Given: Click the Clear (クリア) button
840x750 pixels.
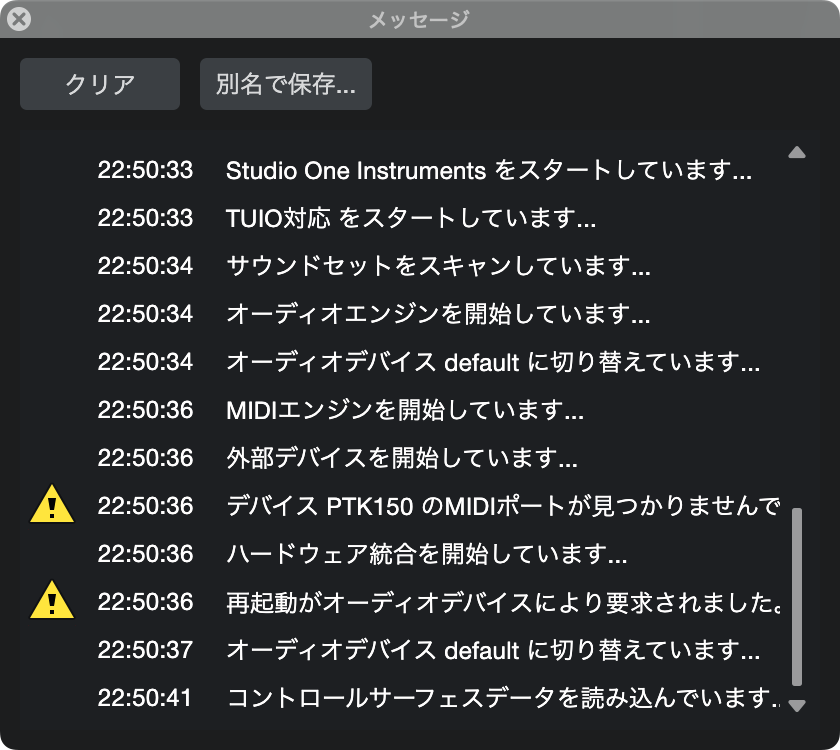Looking at the screenshot, I should coord(100,84).
